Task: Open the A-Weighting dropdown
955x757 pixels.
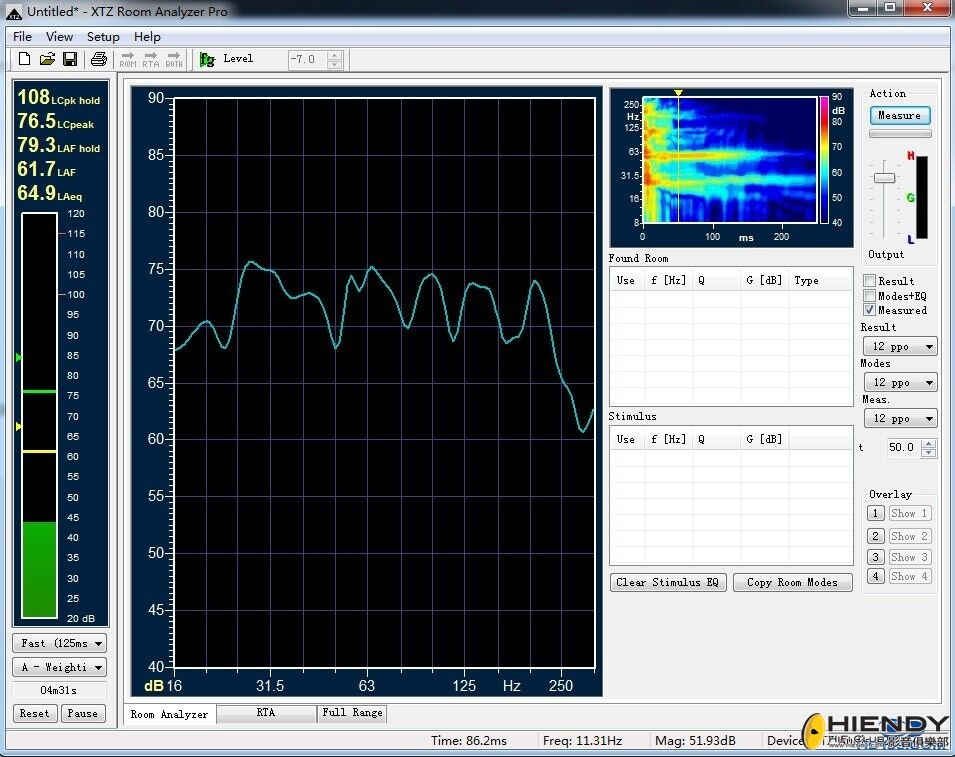Action: [x=60, y=667]
